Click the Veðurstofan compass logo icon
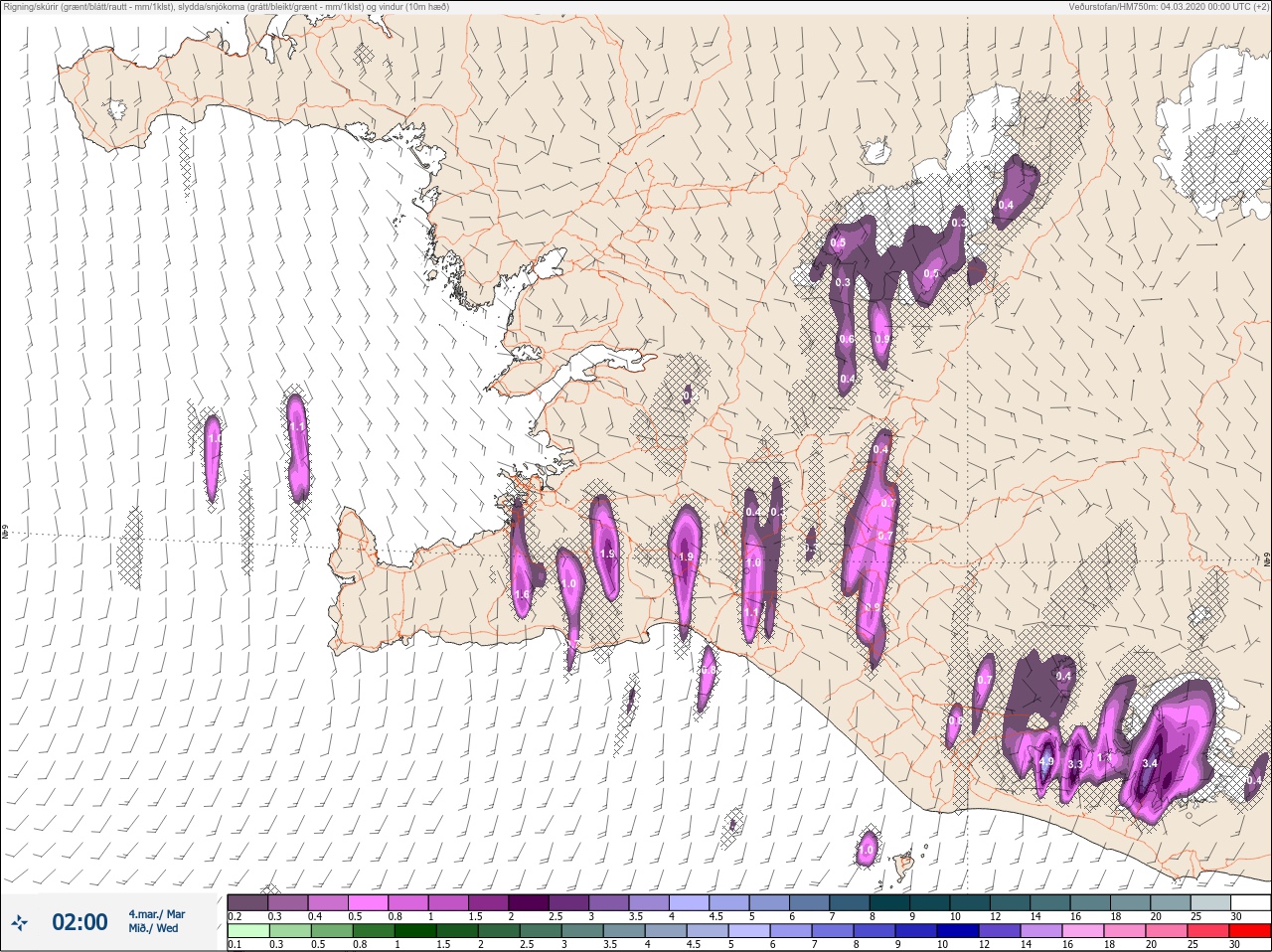1272x952 pixels. 19,923
